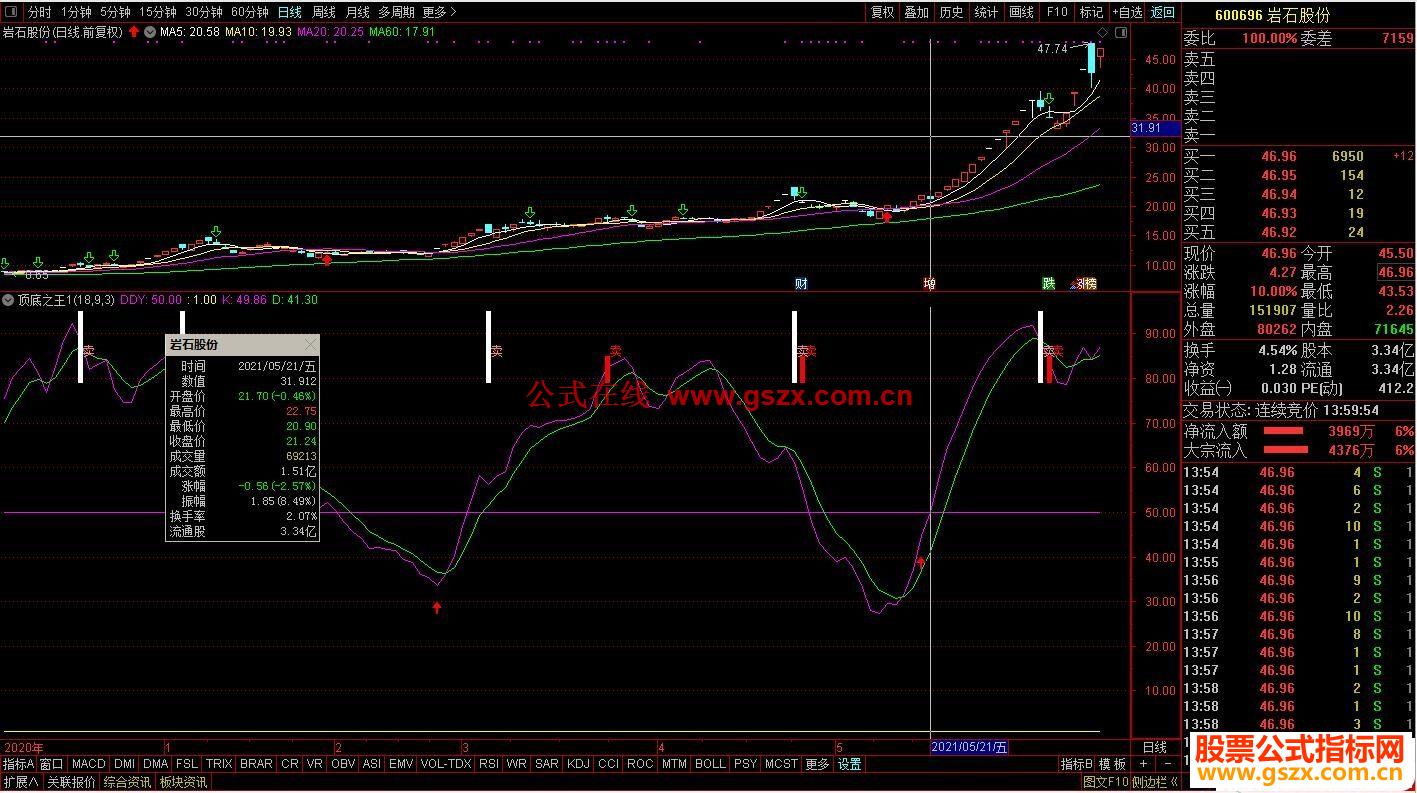Open the 多周期 multi-period view

point(396,12)
